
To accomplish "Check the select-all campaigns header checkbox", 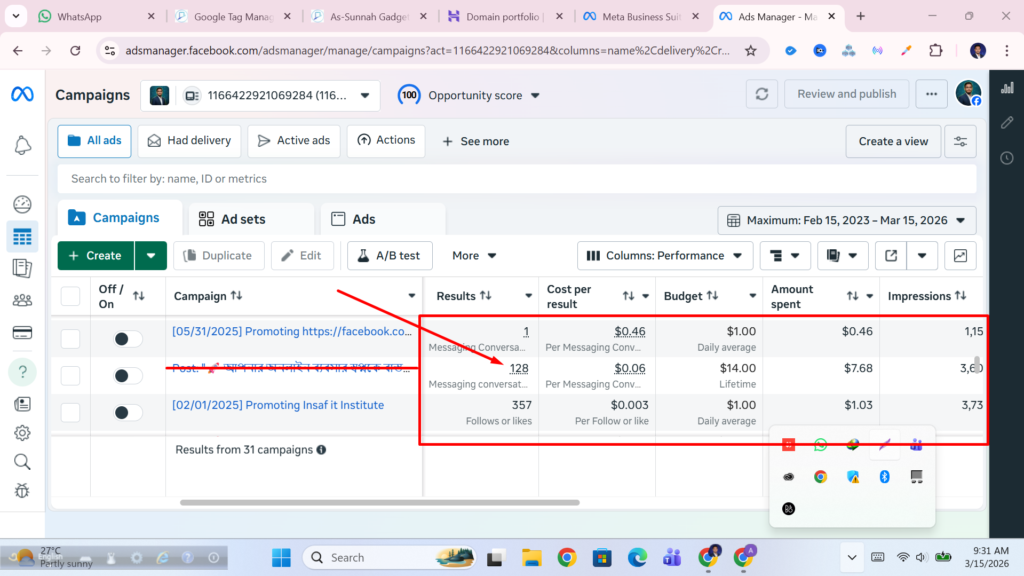I will pos(71,296).
